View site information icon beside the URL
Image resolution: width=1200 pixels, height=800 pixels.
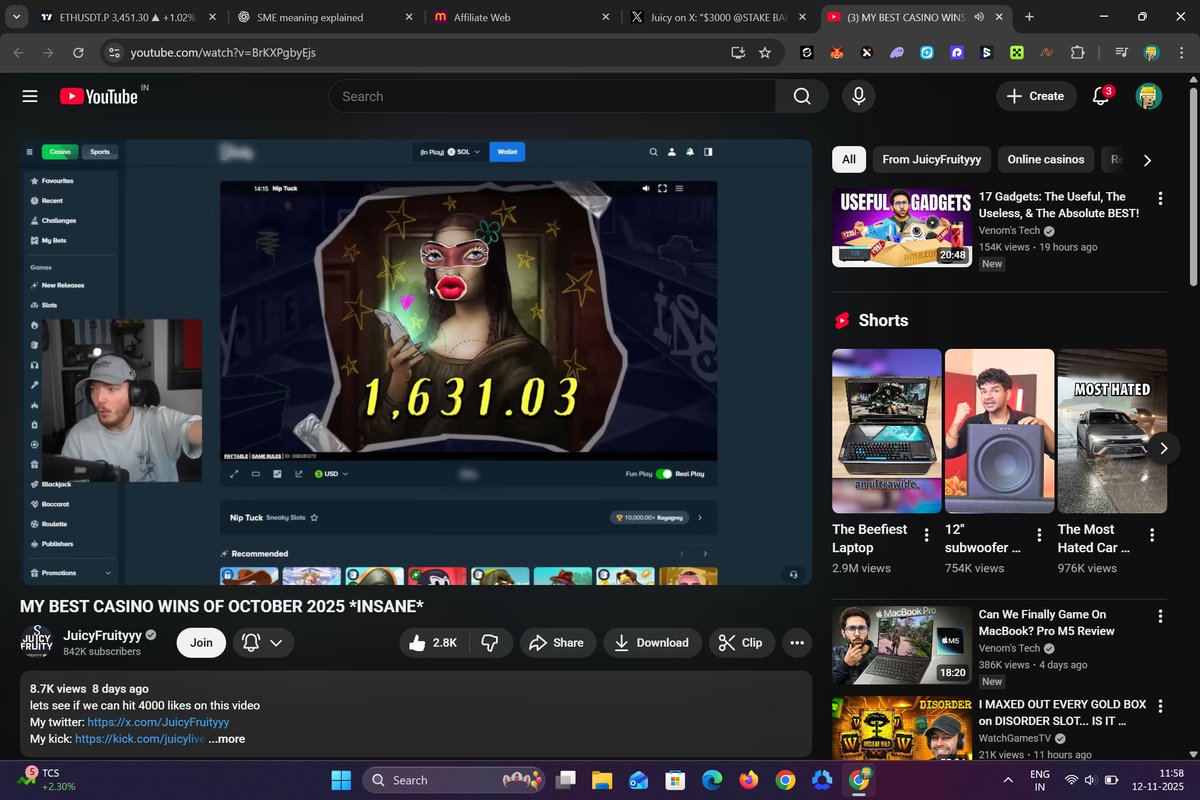click(113, 52)
